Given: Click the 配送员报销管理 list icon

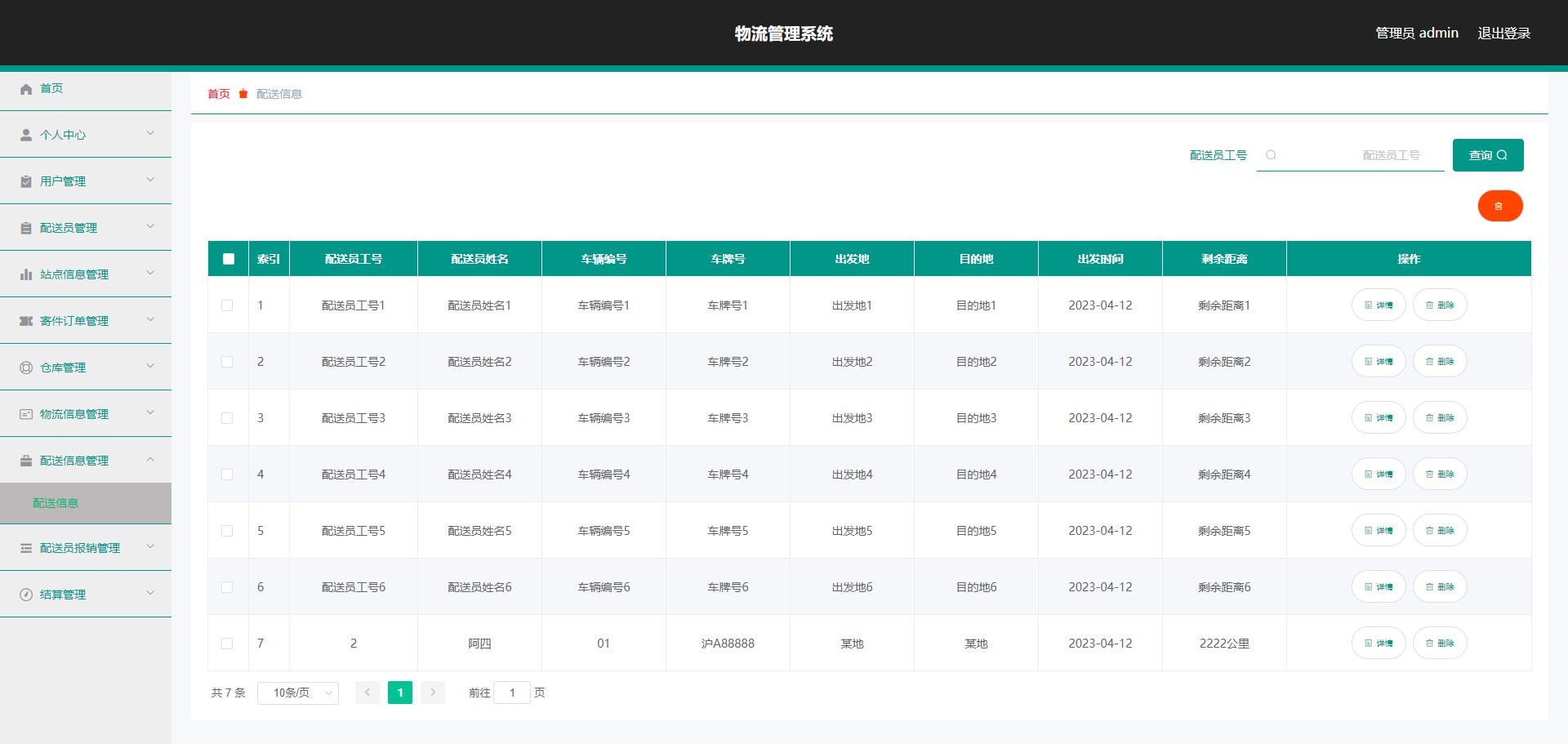Looking at the screenshot, I should click(26, 548).
